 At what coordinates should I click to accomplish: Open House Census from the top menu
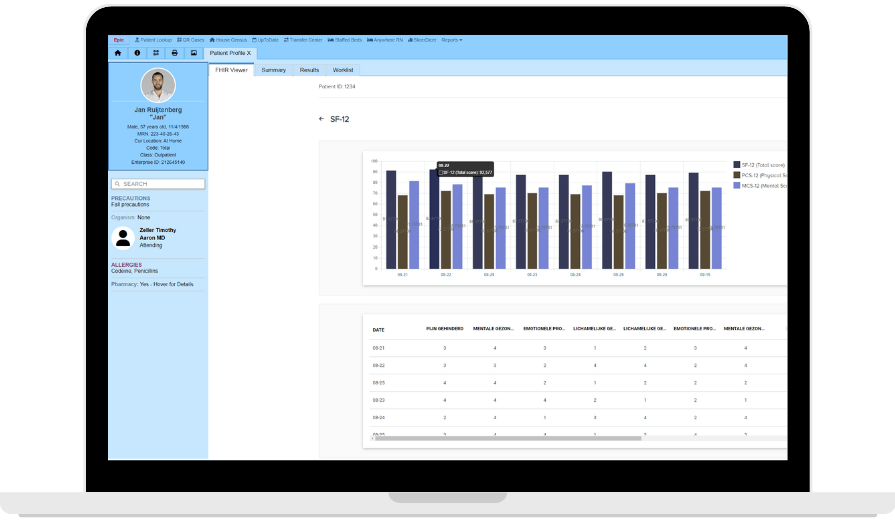tap(229, 40)
